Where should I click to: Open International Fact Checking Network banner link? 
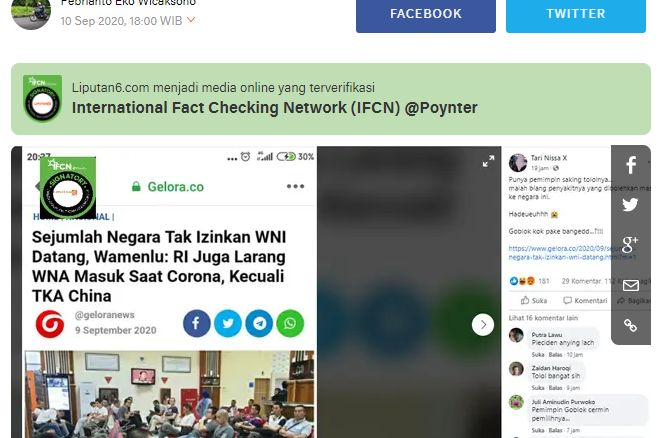(x=274, y=108)
